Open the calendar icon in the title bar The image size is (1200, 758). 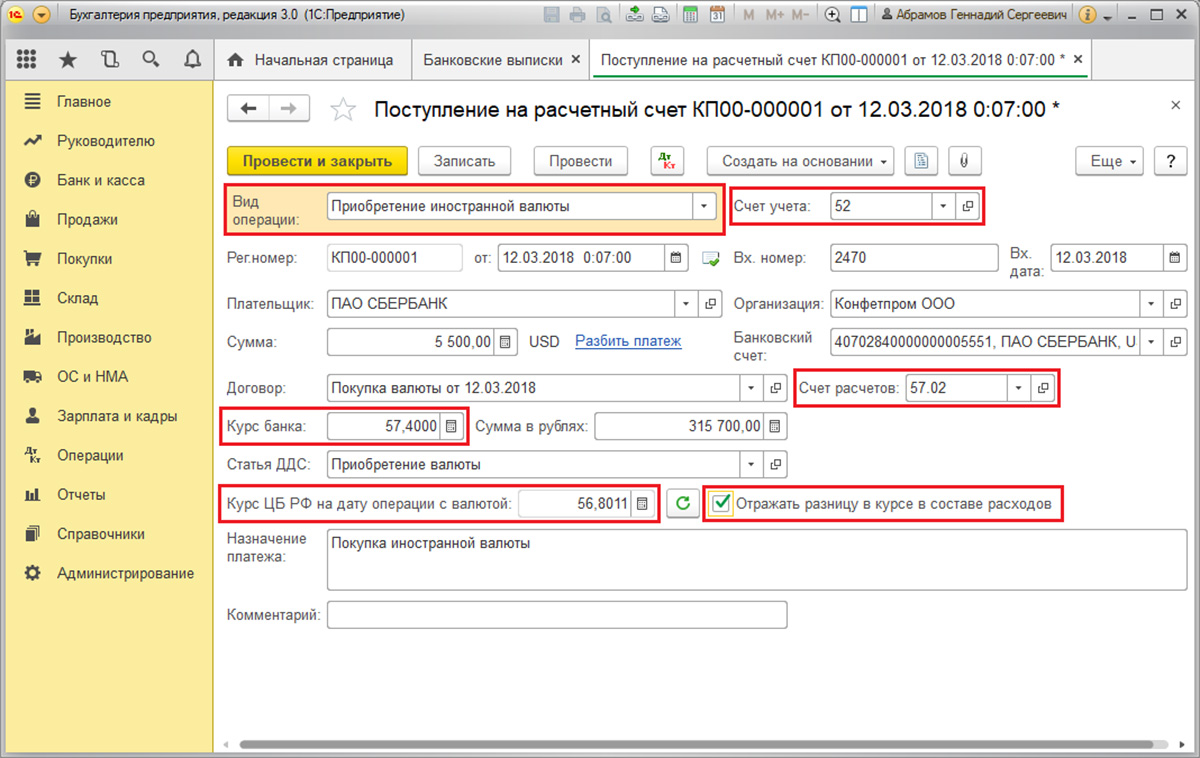(717, 15)
